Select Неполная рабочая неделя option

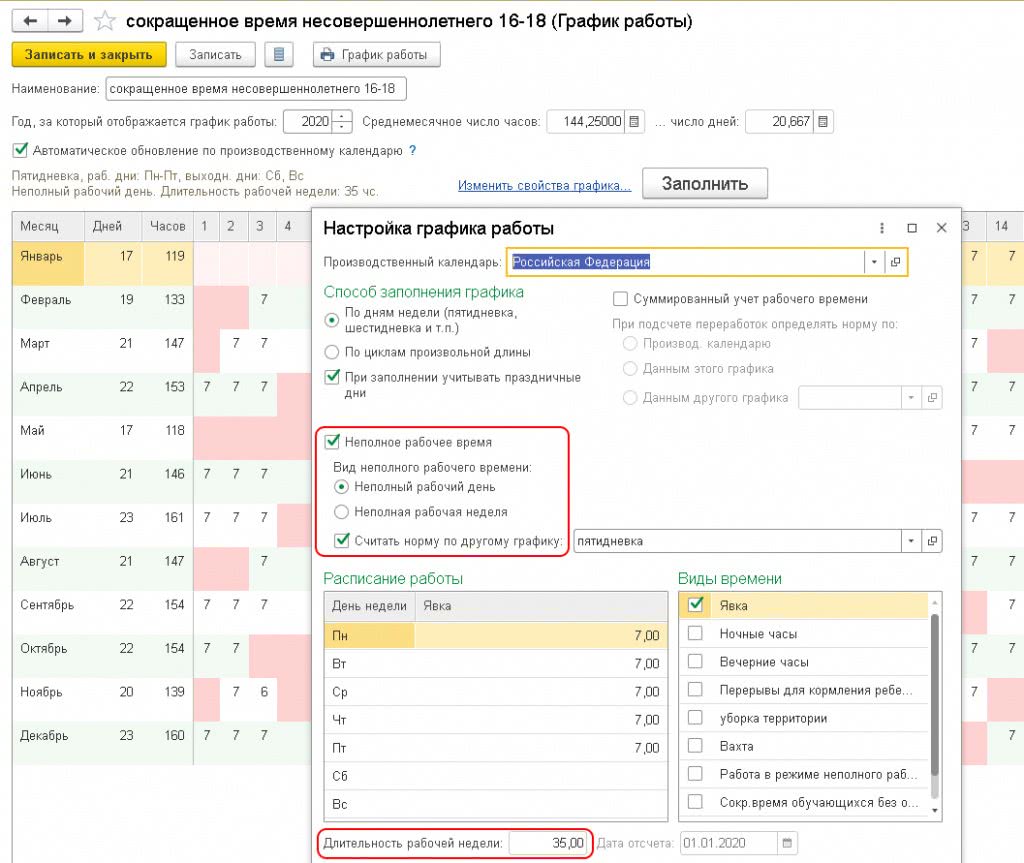coord(342,512)
